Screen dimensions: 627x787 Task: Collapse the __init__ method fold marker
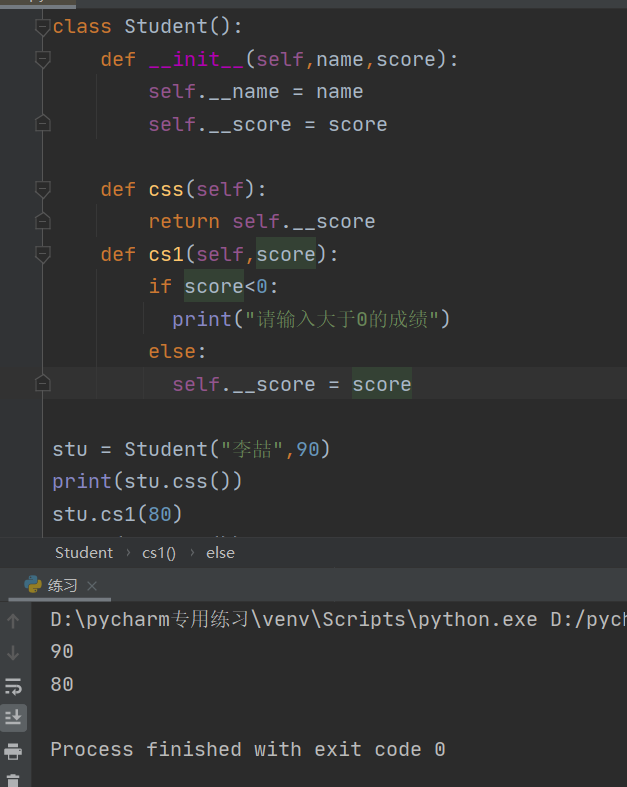[x=42, y=60]
